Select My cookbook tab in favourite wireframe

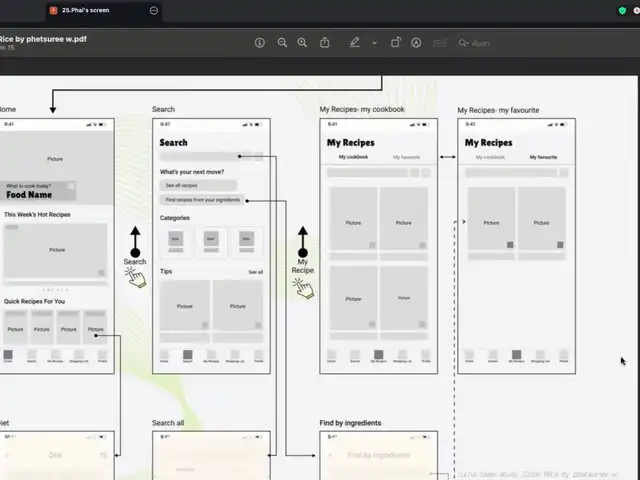click(x=490, y=157)
